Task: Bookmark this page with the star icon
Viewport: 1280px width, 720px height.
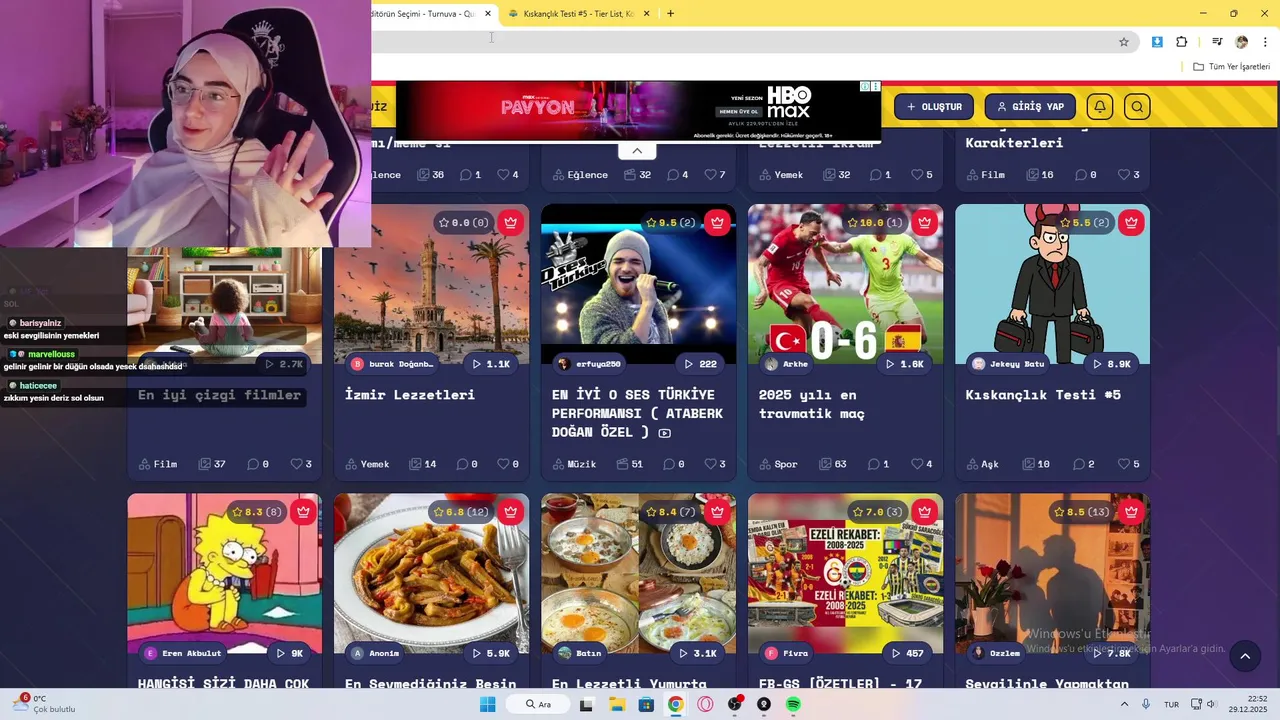Action: [1124, 42]
